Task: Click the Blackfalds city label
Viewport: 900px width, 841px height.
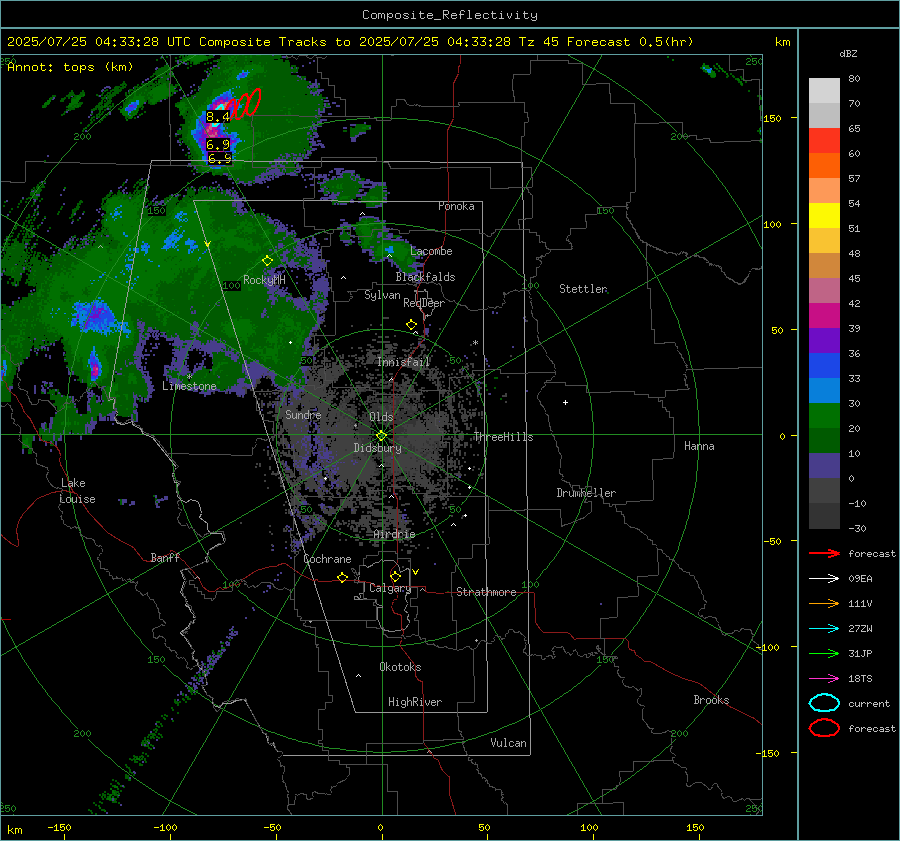Action: pyautogui.click(x=425, y=277)
